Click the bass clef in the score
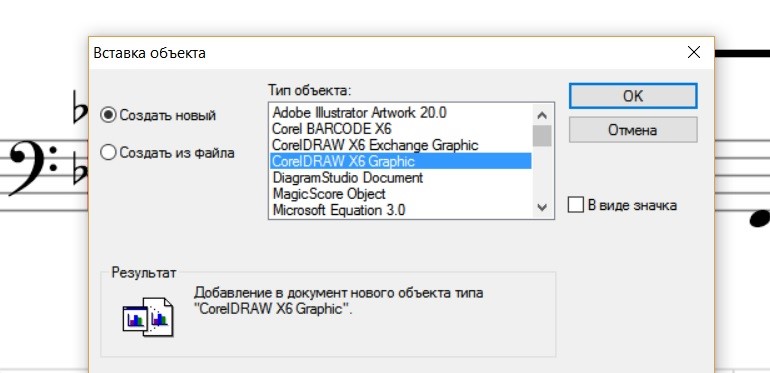 click(x=32, y=168)
